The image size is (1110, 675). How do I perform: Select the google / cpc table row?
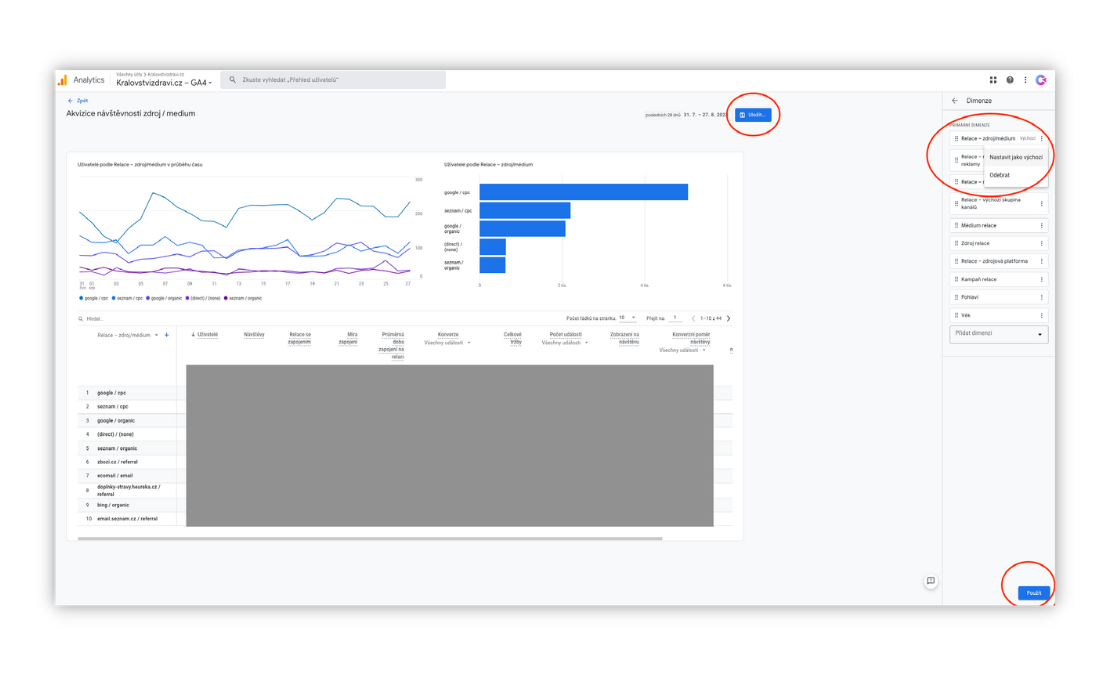pyautogui.click(x=111, y=393)
